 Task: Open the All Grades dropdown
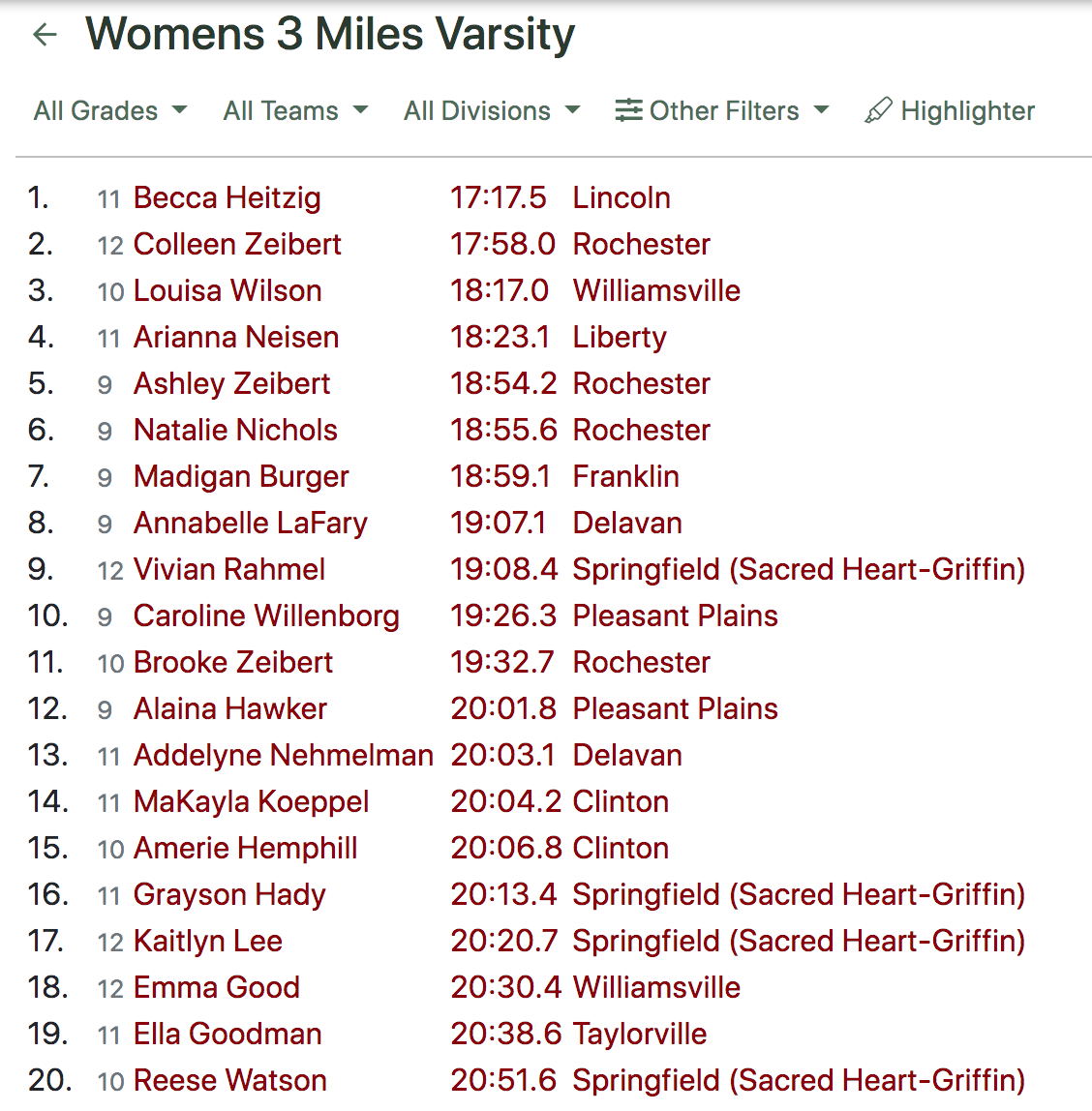coord(110,110)
